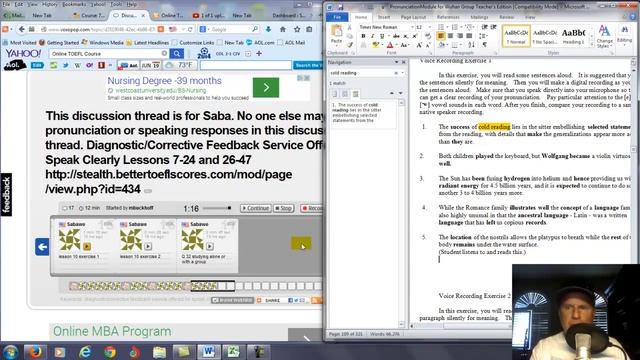This screenshot has height=360, width=640.
Task: Switch to the References ribbon tab
Action: click(448, 17)
